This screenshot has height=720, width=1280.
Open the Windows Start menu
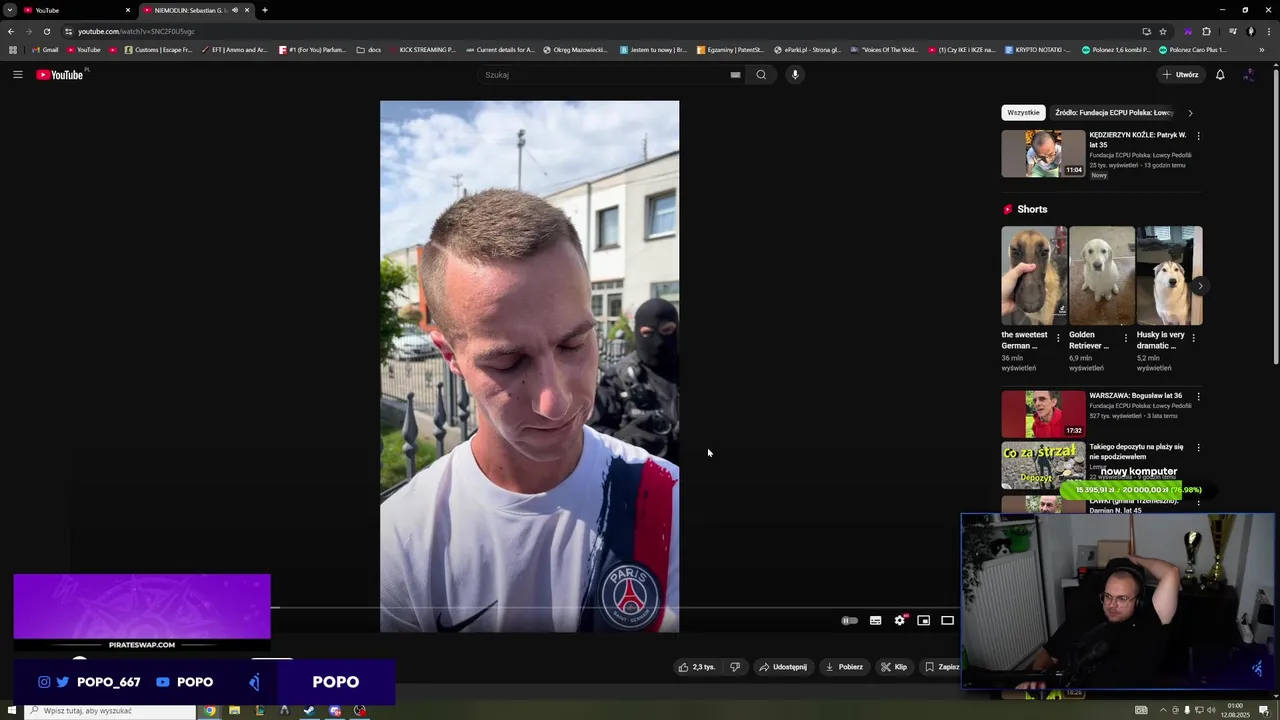tap(10, 711)
